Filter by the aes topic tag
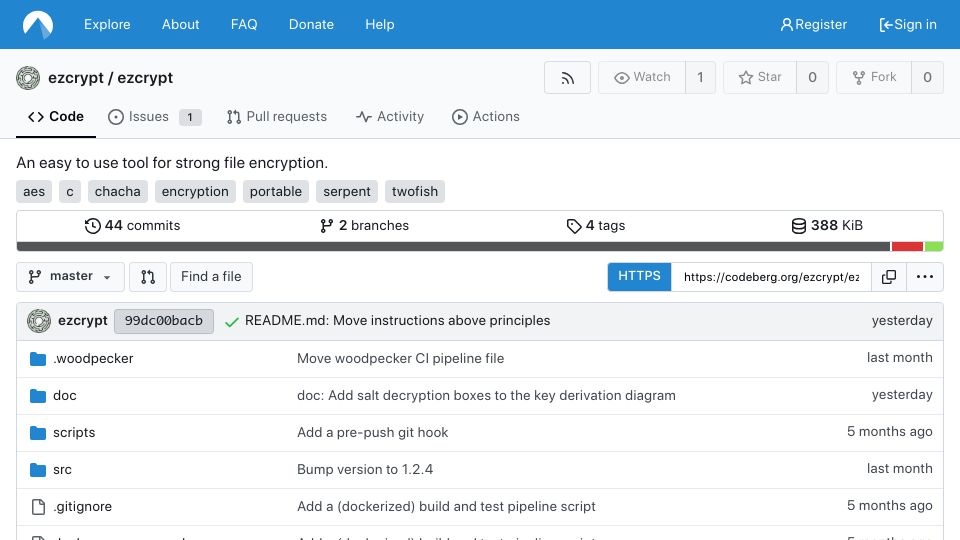This screenshot has height=540, width=960. 34,192
